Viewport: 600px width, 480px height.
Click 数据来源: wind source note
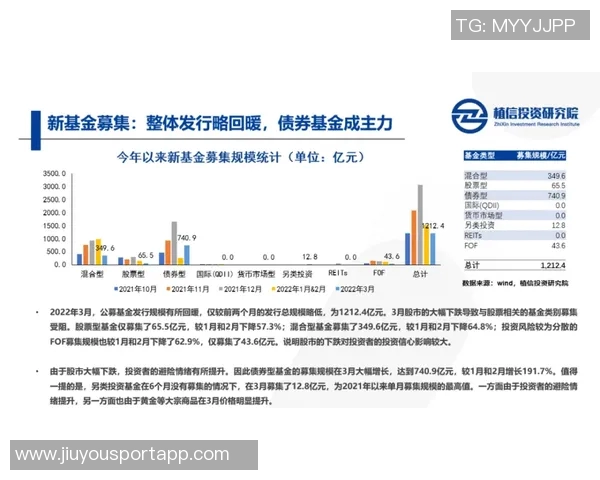(x=515, y=283)
